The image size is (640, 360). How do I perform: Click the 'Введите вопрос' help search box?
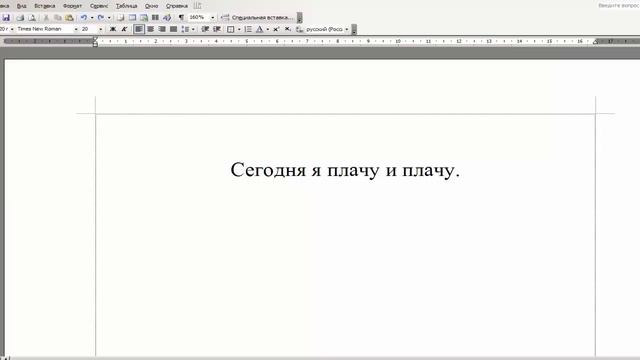[x=619, y=6]
